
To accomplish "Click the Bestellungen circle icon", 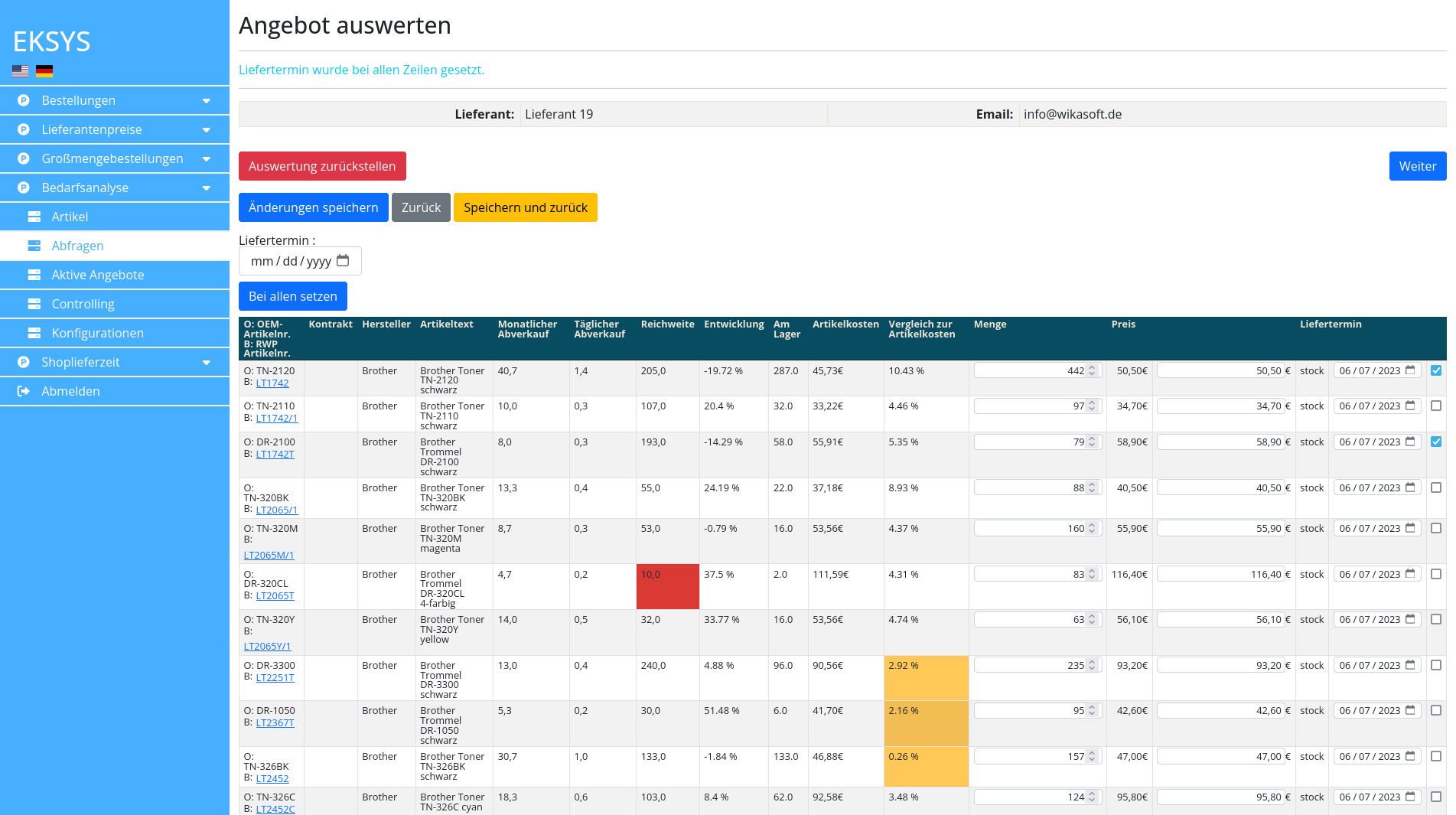I will pyautogui.click(x=24, y=100).
